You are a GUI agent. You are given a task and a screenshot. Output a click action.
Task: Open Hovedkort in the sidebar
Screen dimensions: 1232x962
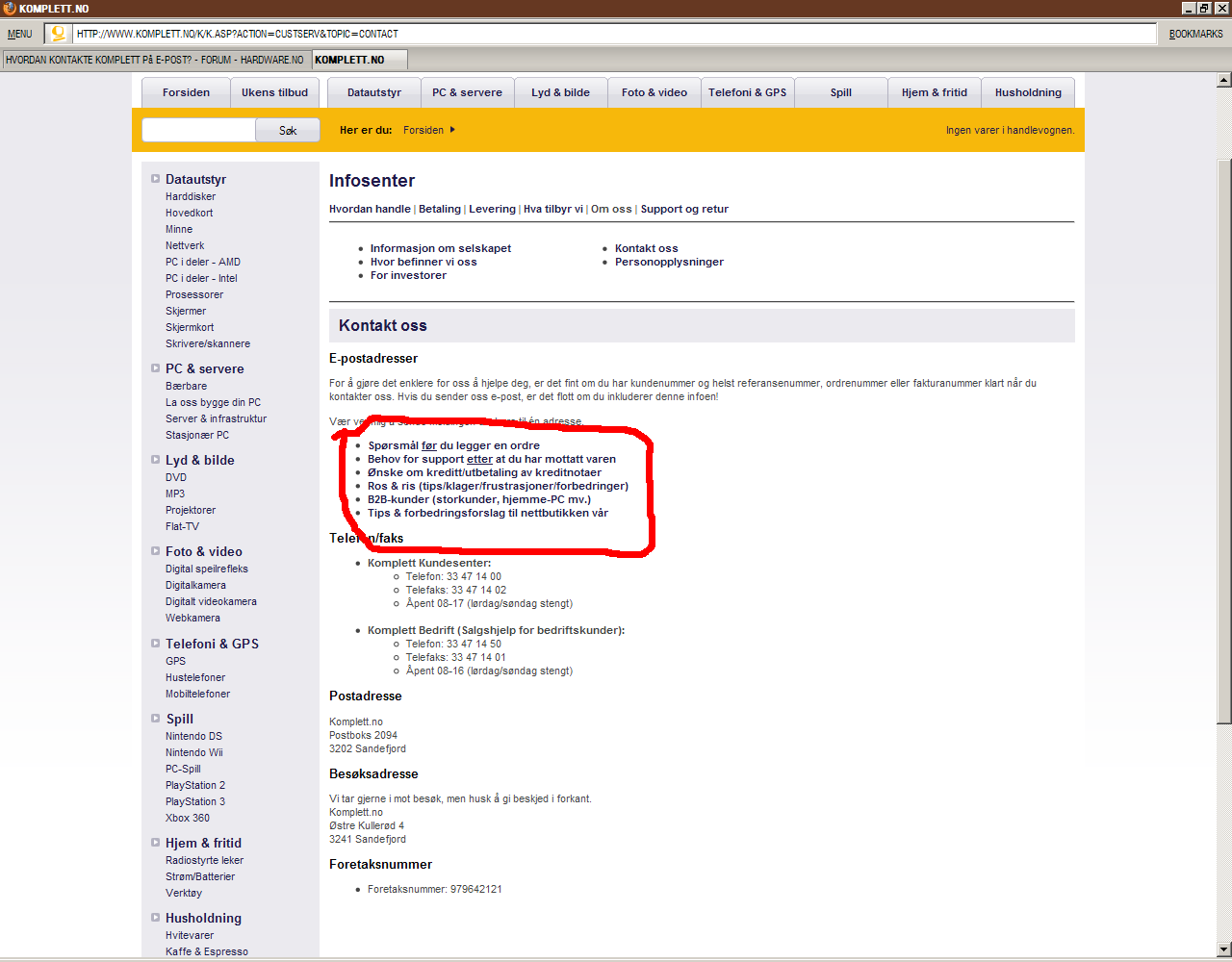pyautogui.click(x=190, y=213)
